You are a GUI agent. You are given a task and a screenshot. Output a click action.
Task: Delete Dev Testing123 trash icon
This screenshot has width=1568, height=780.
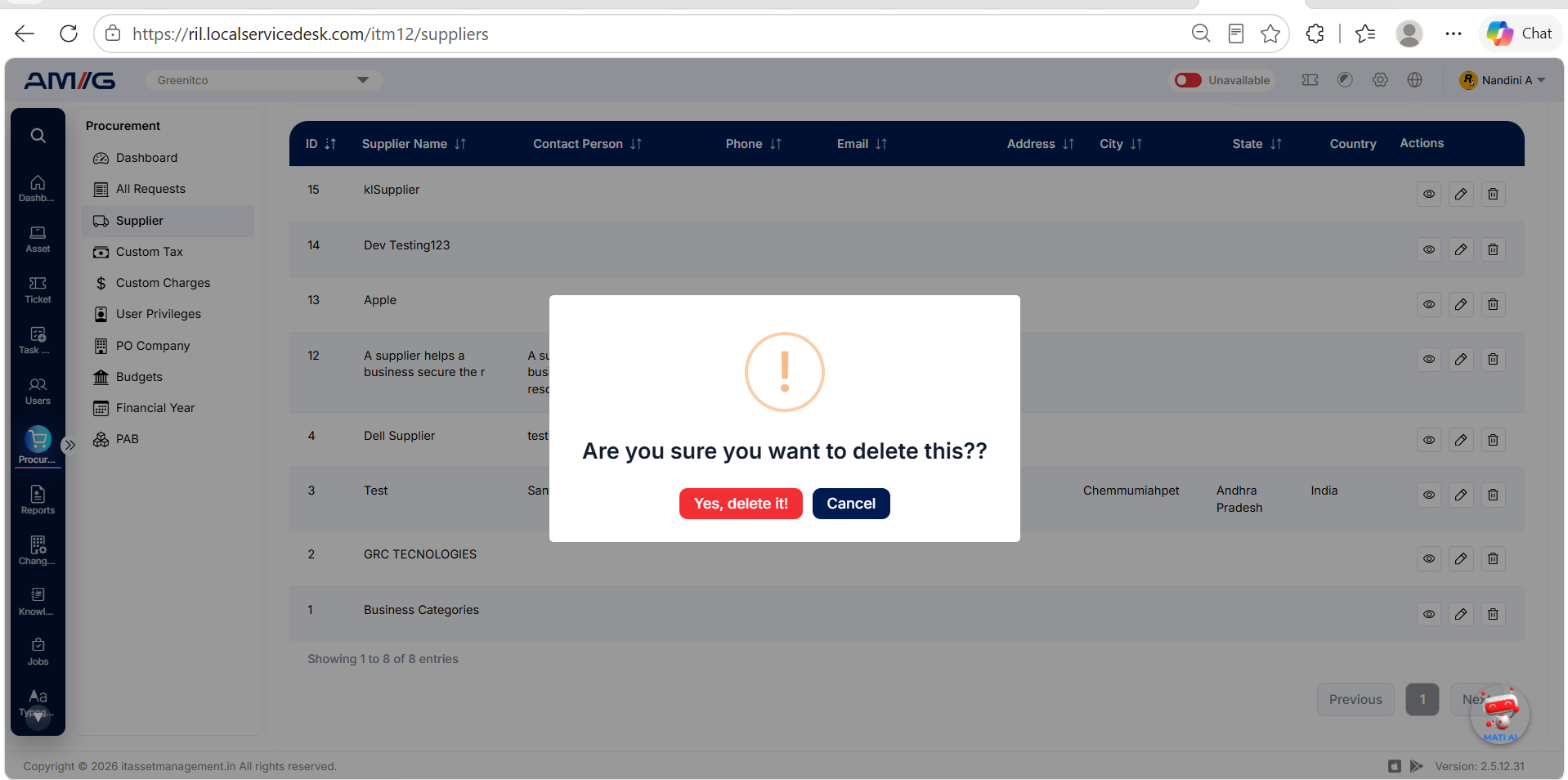[x=1493, y=249]
